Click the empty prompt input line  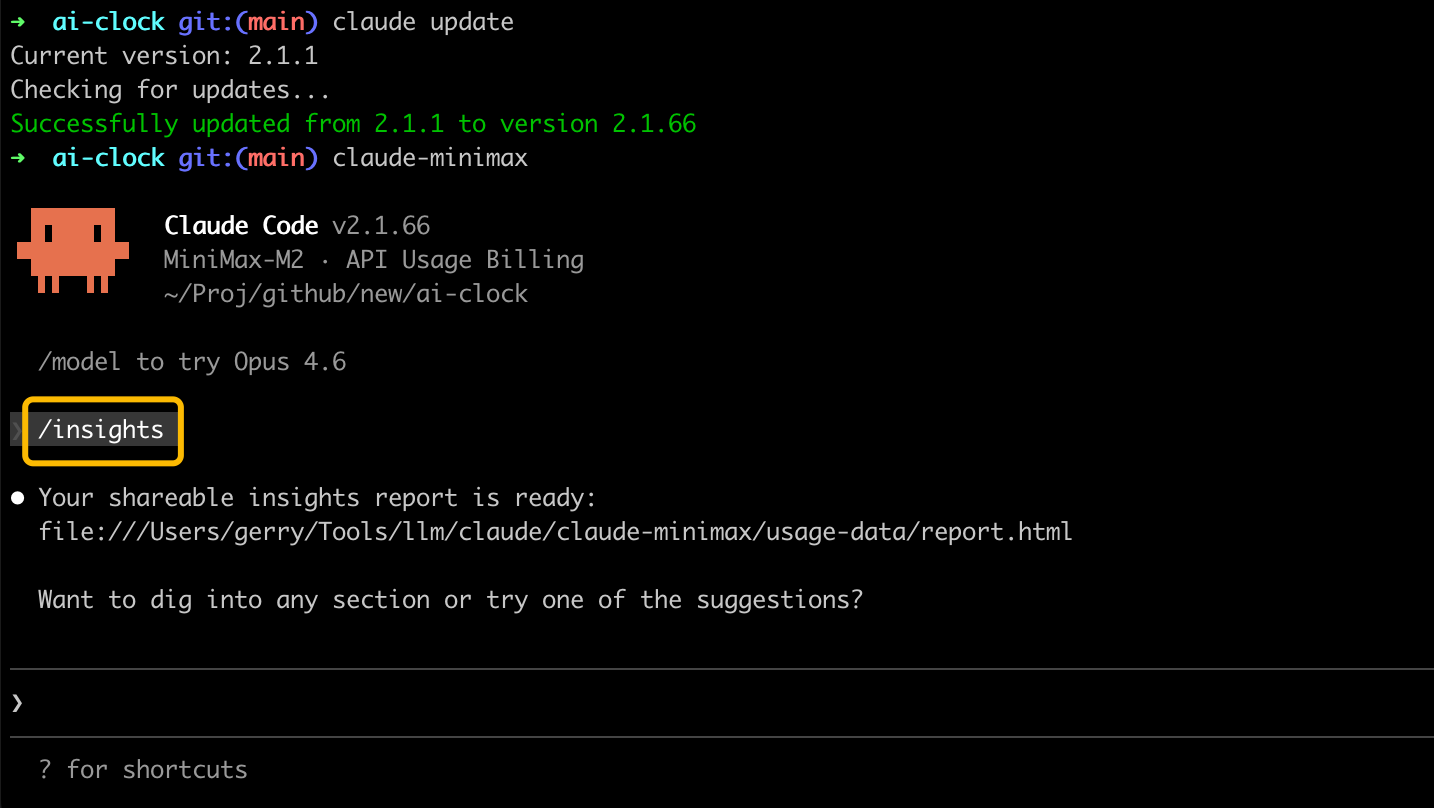tap(700, 703)
